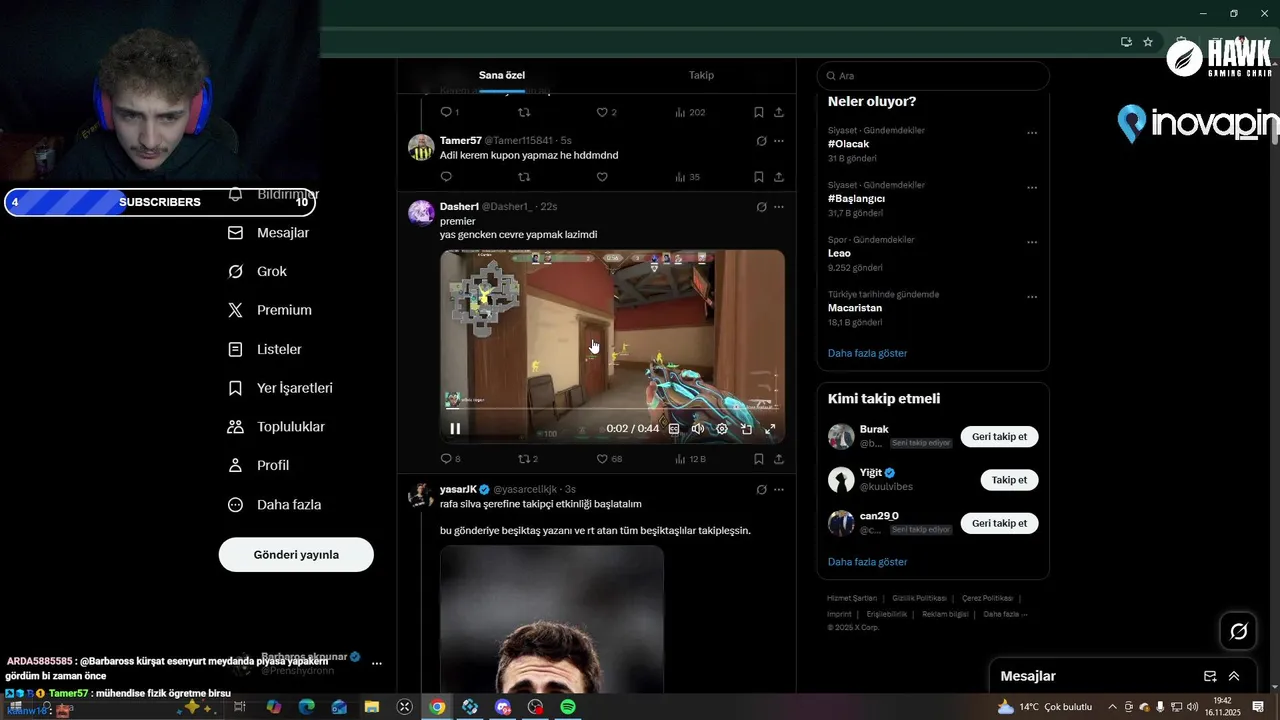Image resolution: width=1280 pixels, height=720 pixels.
Task: Follow Yiğit with Takip et
Action: point(1009,480)
